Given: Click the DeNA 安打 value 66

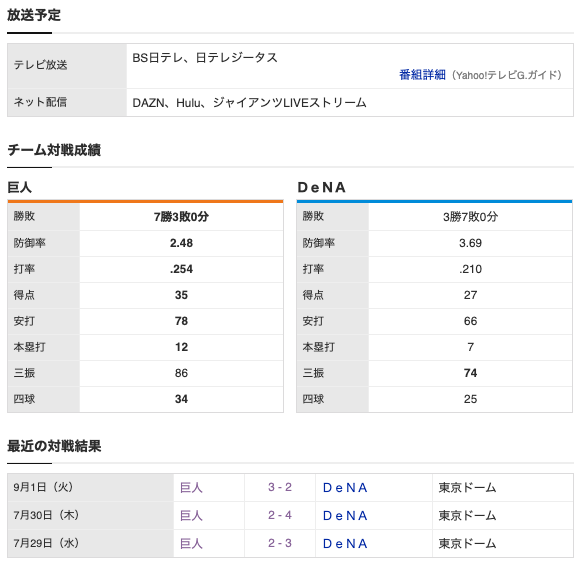Looking at the screenshot, I should coord(470,321).
